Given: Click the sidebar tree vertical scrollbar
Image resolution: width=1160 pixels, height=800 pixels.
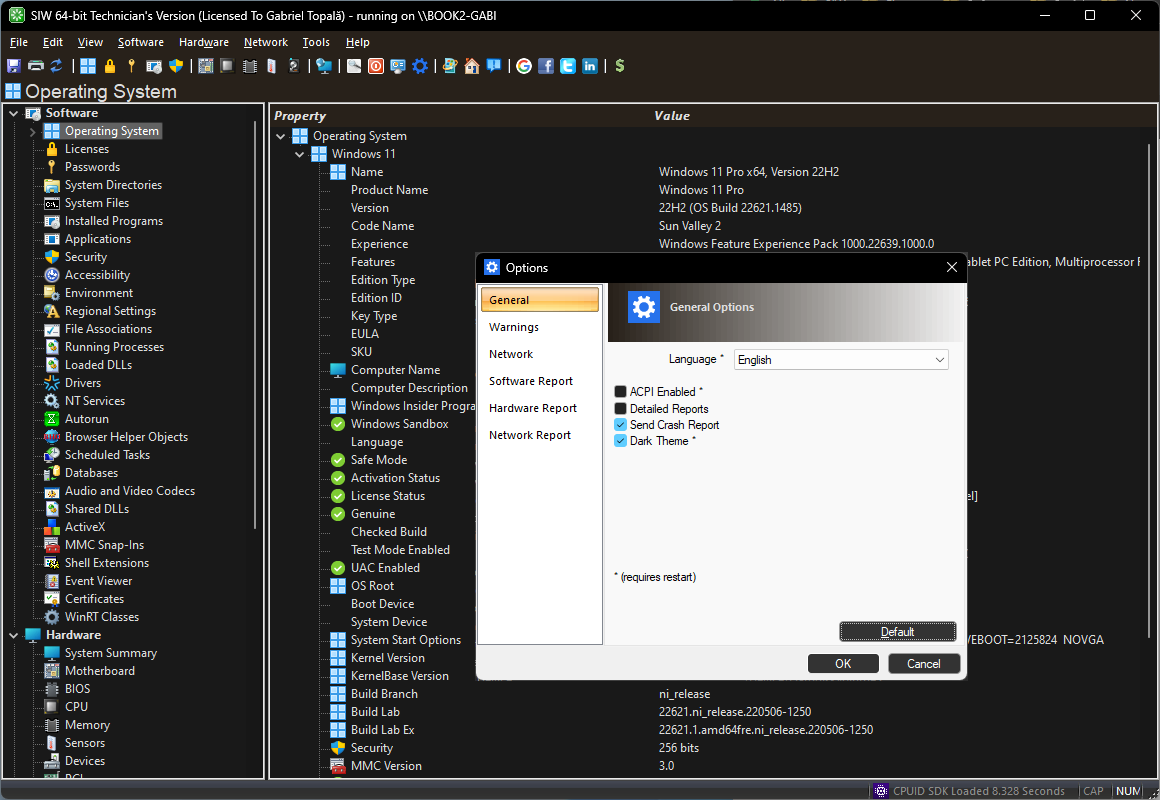Looking at the screenshot, I should point(256,326).
